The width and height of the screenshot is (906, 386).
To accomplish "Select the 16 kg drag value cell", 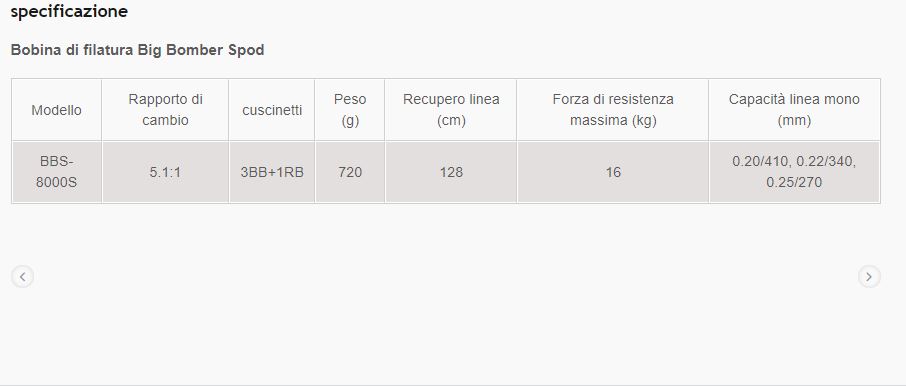I will pyautogui.click(x=612, y=172).
